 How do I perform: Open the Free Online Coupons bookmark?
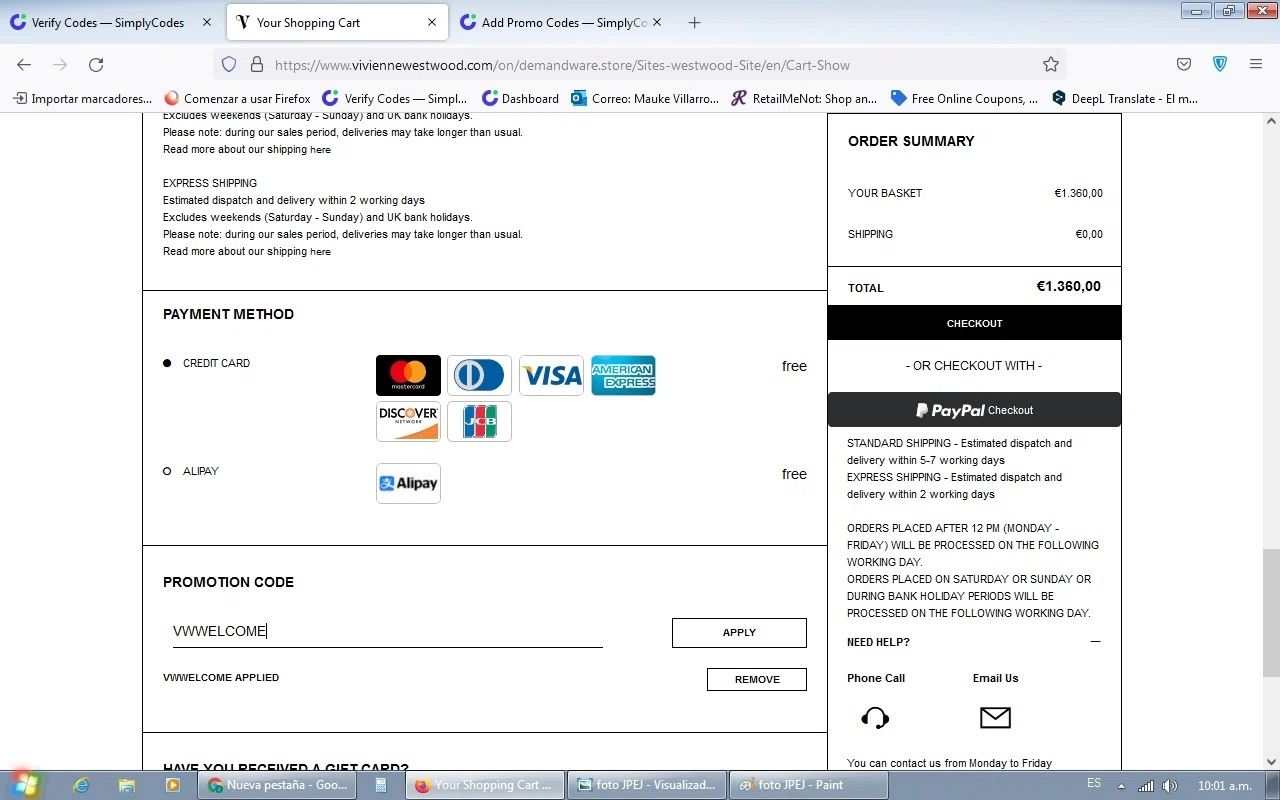point(964,98)
